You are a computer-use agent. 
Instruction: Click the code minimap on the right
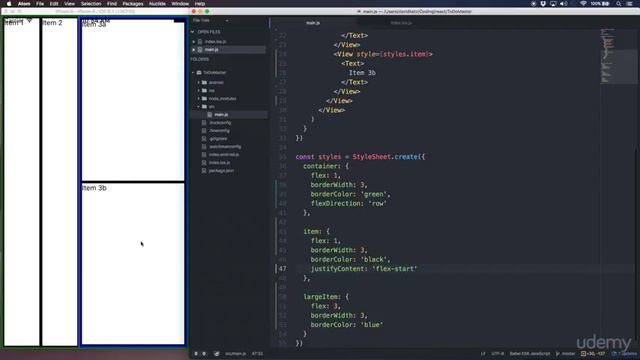click(x=617, y=55)
